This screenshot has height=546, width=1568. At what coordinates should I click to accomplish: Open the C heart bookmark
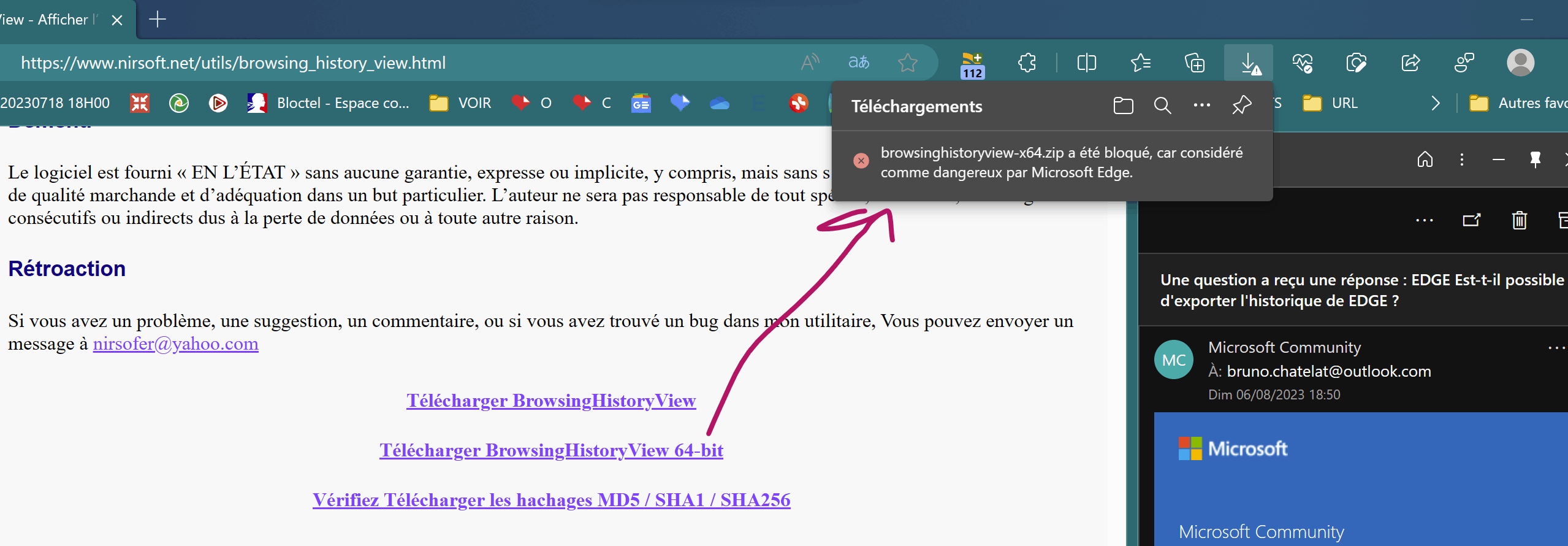click(592, 103)
